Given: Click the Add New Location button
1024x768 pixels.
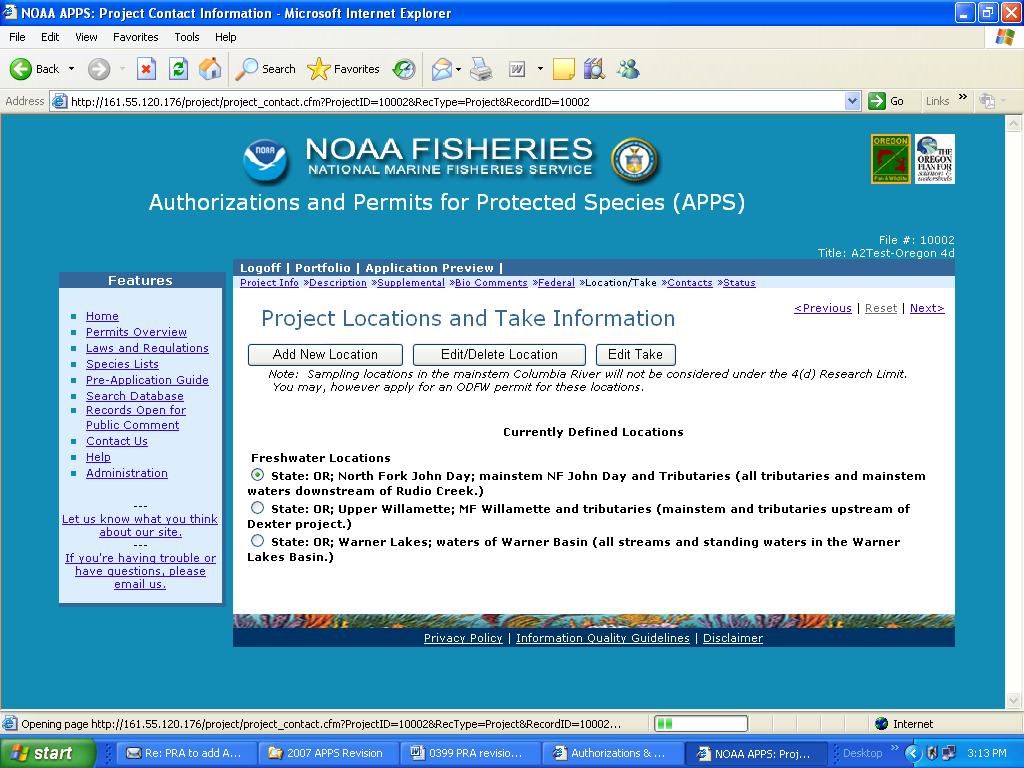Looking at the screenshot, I should 325,355.
